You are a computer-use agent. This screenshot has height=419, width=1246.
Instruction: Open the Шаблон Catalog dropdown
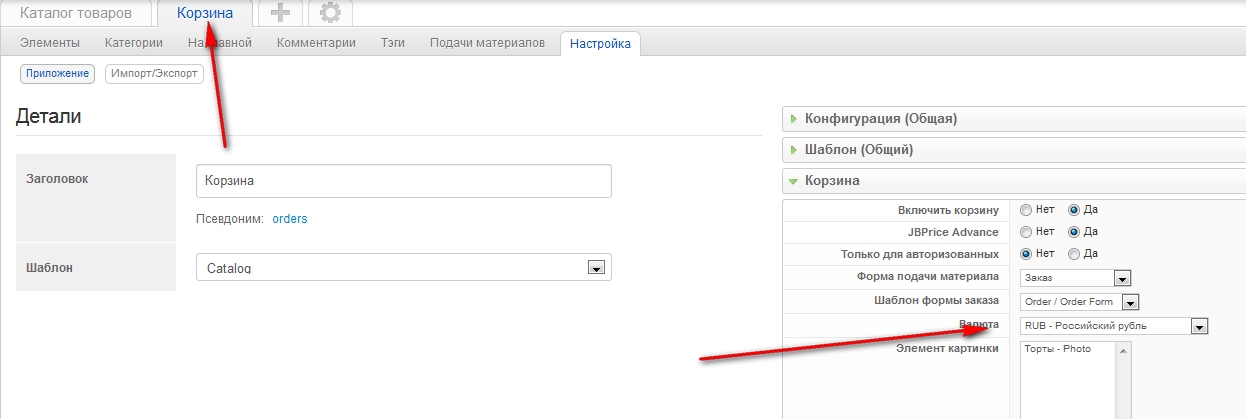tap(404, 268)
